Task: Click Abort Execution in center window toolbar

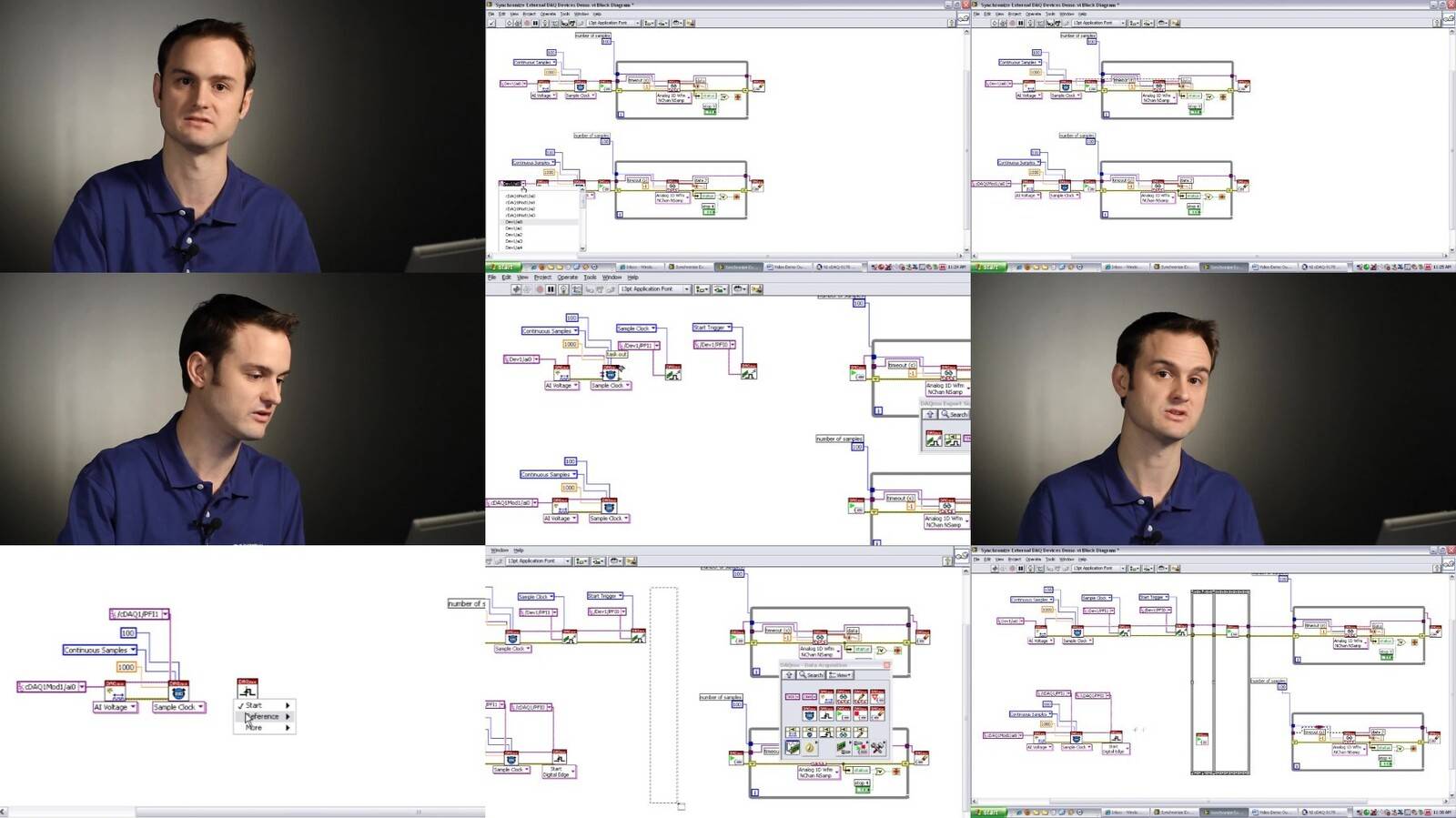Action: click(540, 289)
